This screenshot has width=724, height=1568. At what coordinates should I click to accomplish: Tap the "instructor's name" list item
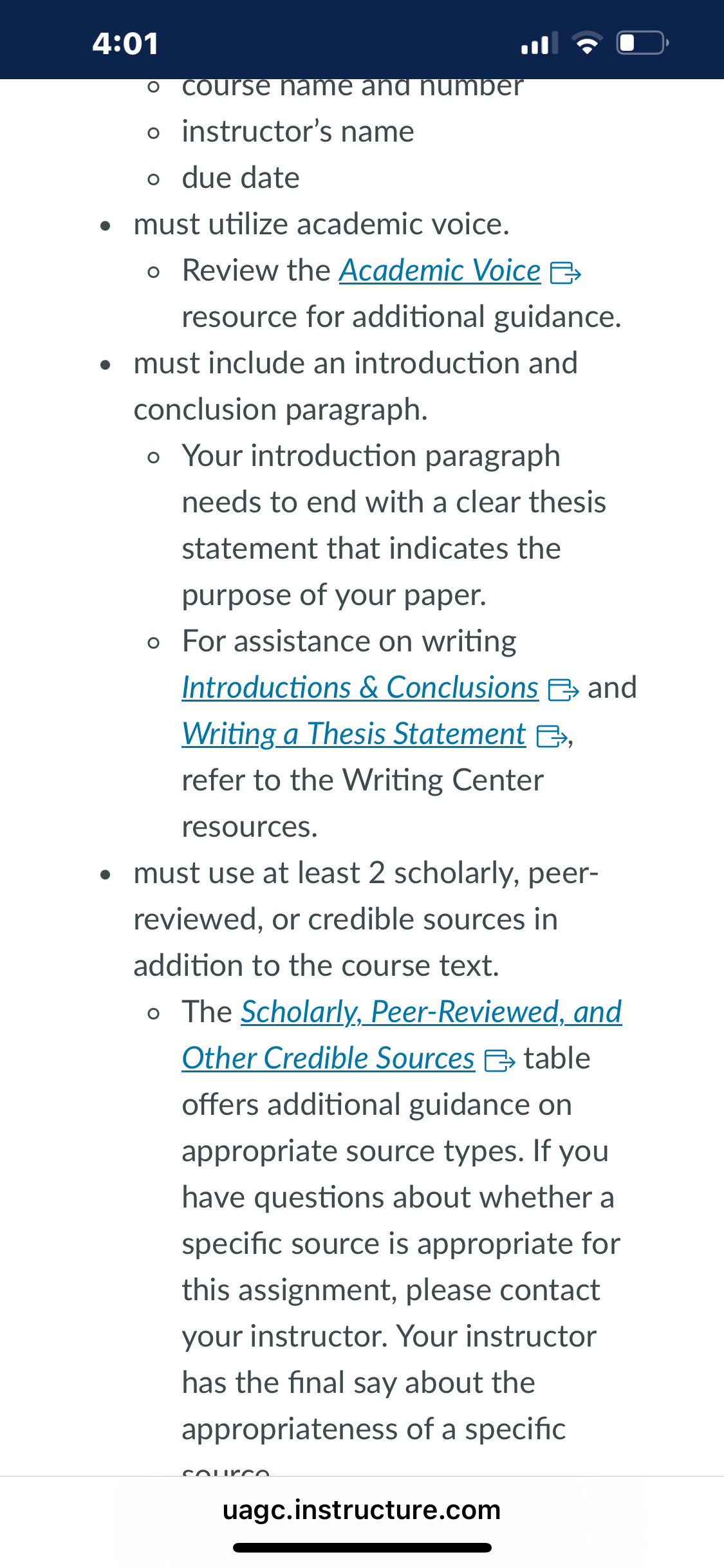(298, 132)
